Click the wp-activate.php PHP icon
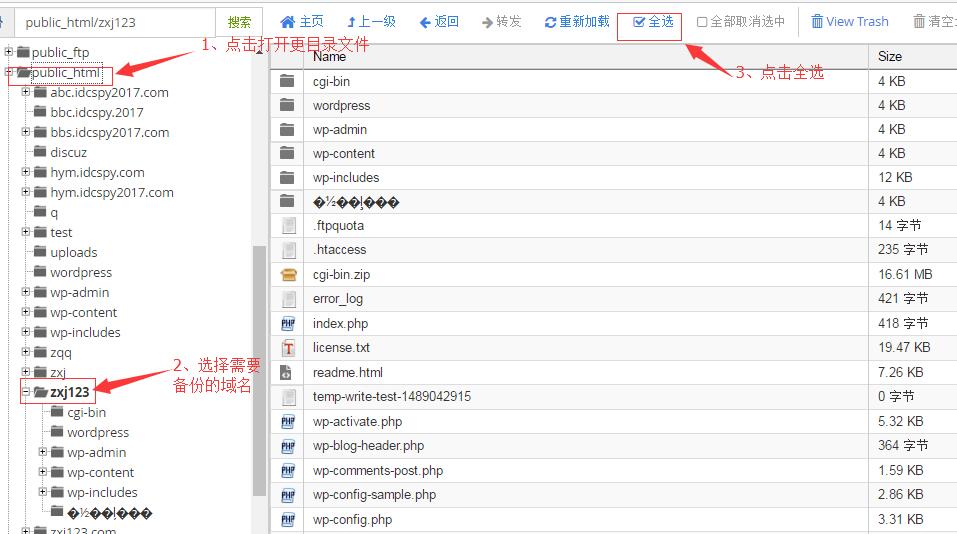The height and width of the screenshot is (534, 957). [288, 422]
